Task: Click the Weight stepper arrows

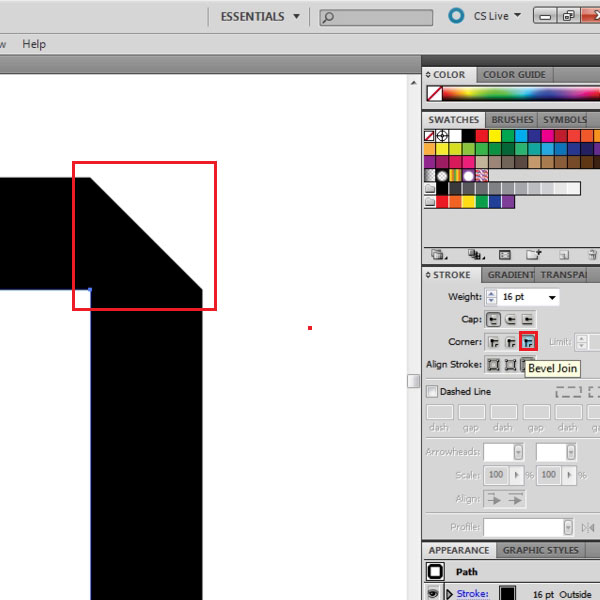Action: pos(491,297)
